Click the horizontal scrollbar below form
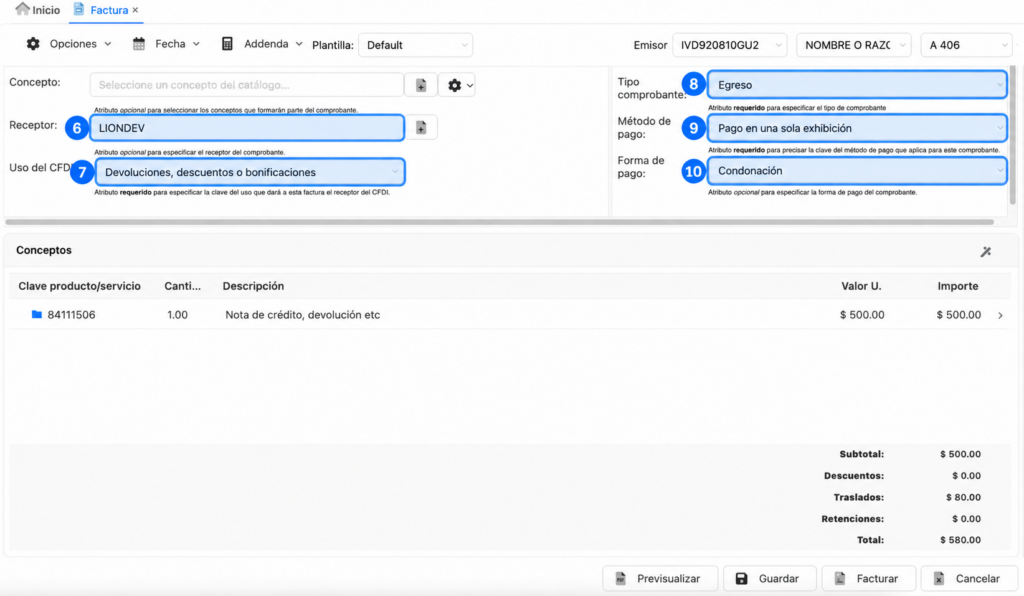Viewport: 1024px width, 596px height. [500, 223]
